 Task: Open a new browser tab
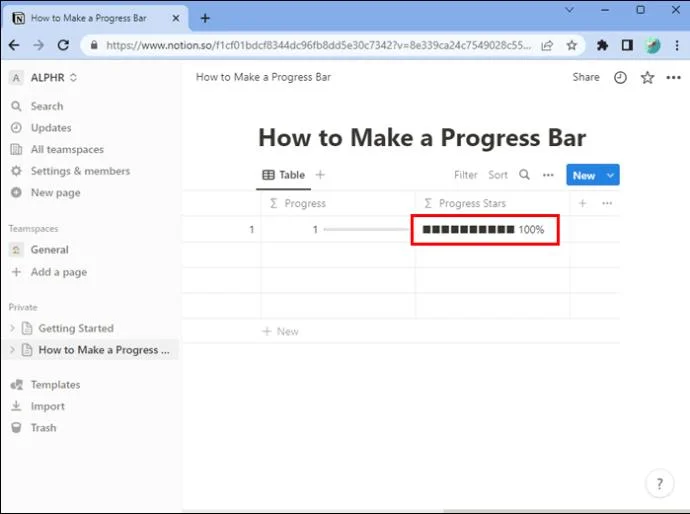(x=205, y=18)
